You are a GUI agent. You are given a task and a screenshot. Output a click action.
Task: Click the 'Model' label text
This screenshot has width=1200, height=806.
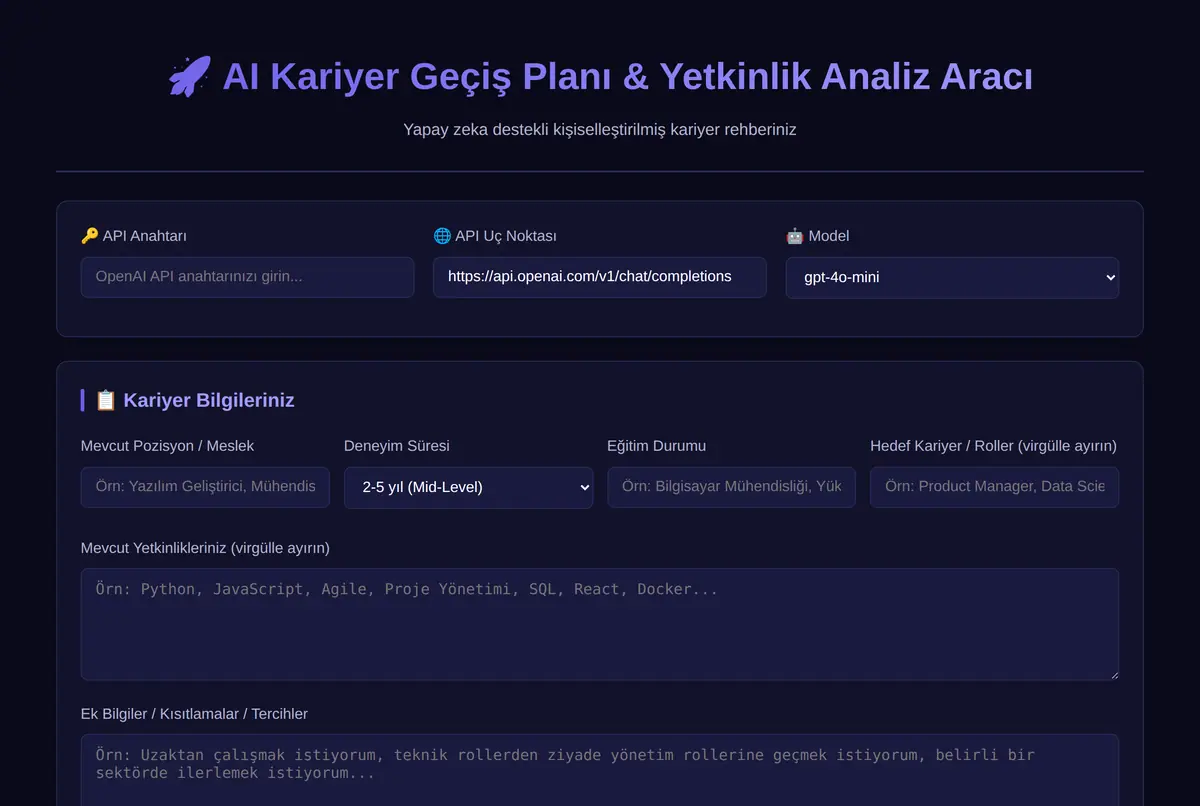[829, 236]
